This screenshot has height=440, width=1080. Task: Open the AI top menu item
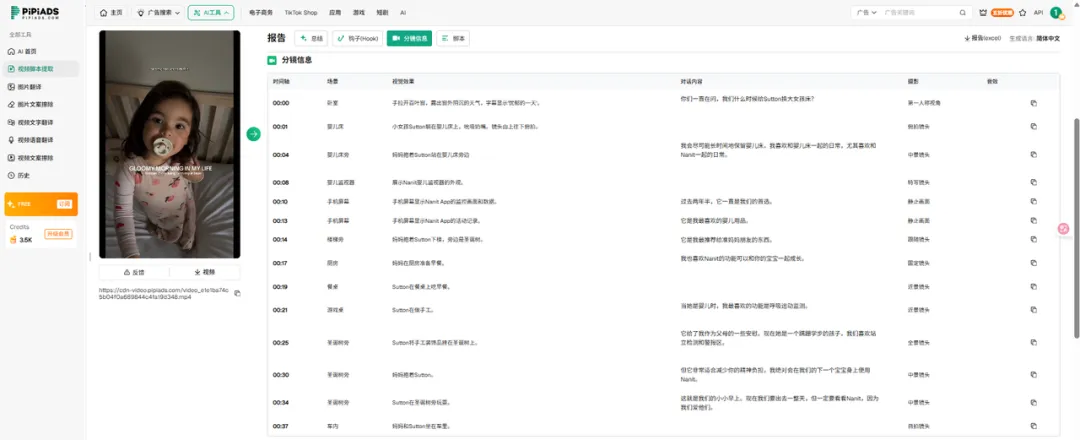[403, 12]
